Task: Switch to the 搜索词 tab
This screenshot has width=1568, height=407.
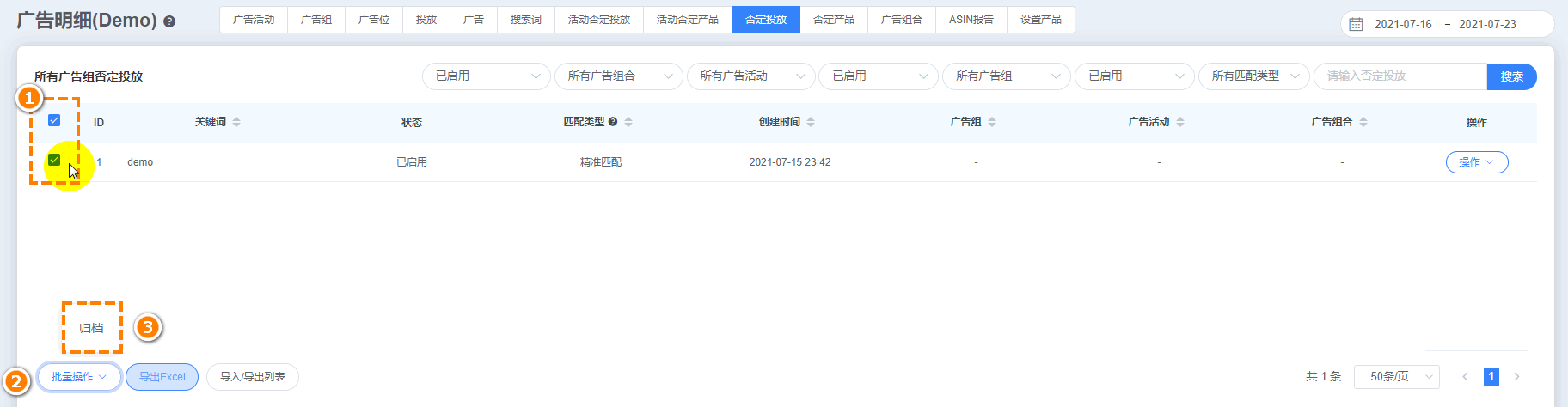Action: click(525, 20)
